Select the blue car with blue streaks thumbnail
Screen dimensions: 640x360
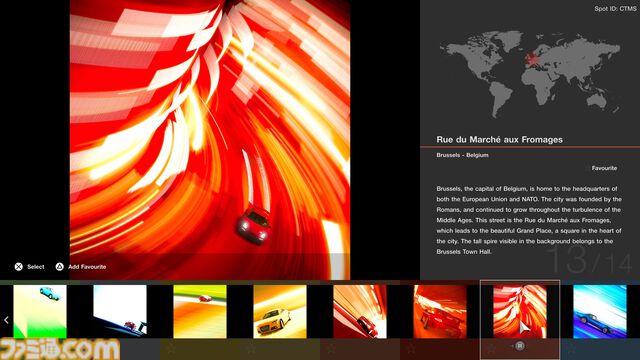[600, 311]
